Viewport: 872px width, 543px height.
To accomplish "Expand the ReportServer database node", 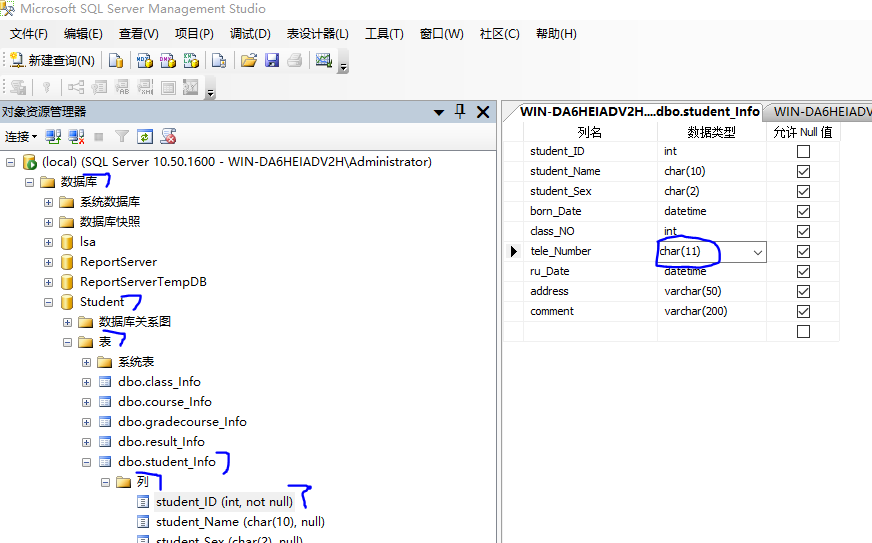I will (48, 263).
